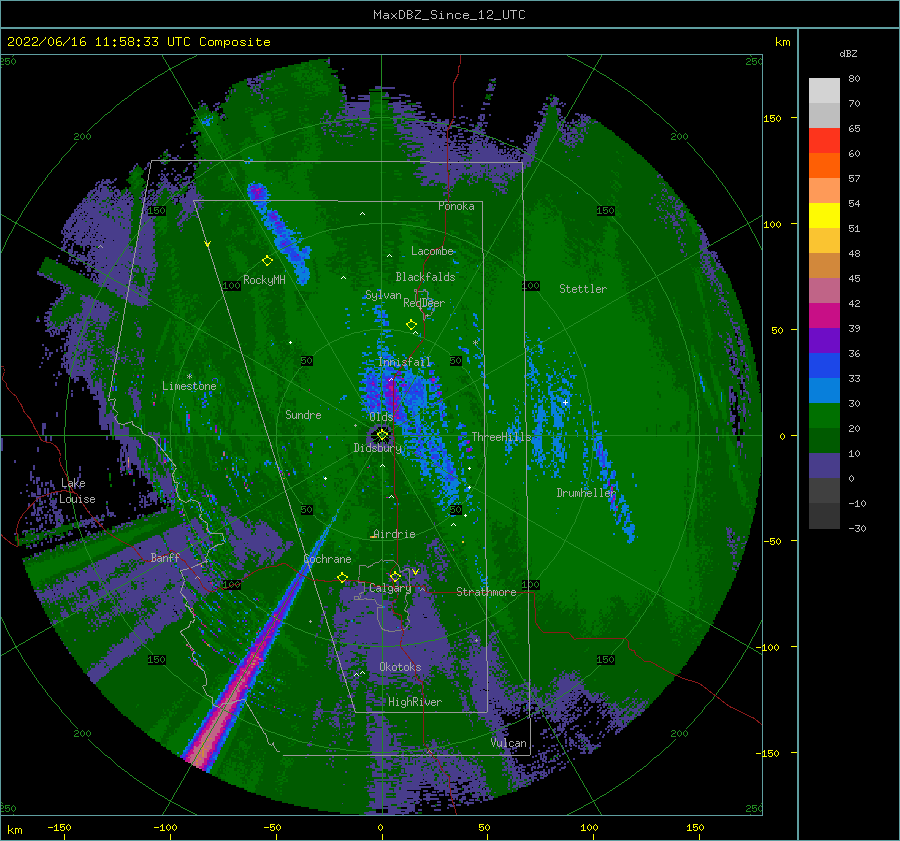The width and height of the screenshot is (900, 841).
Task: Click the yellow Y marker northeast of Calgary
Action: tap(415, 572)
